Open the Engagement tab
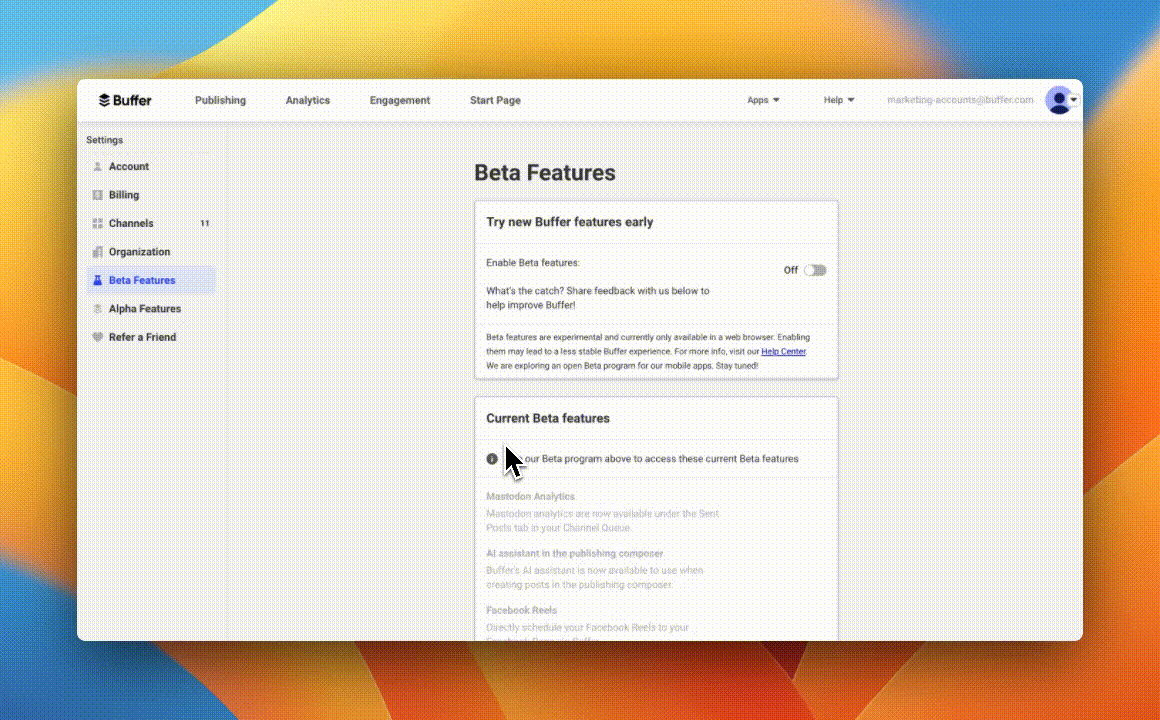1160x720 pixels. click(399, 100)
